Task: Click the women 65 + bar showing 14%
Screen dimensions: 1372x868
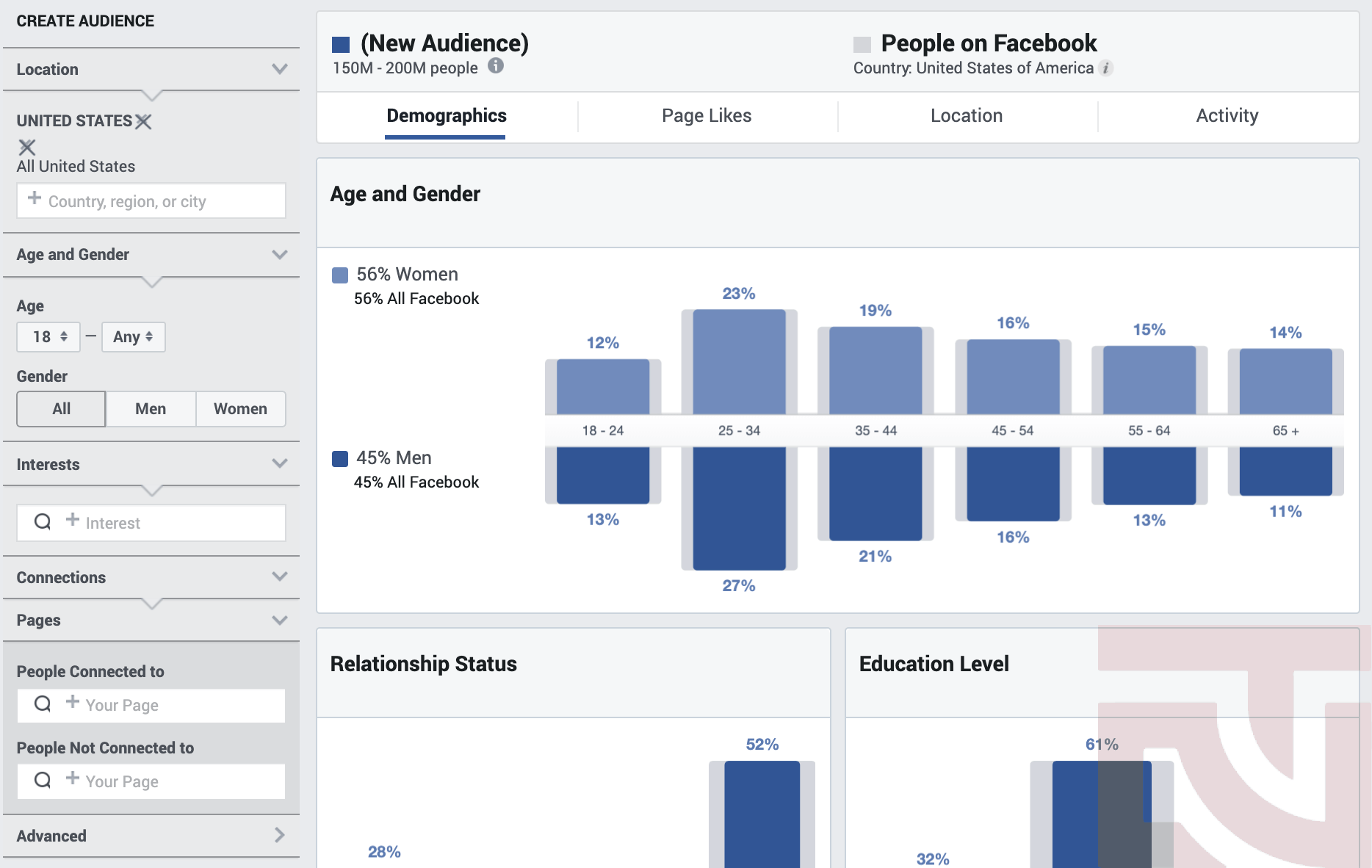Action: pos(1285,382)
